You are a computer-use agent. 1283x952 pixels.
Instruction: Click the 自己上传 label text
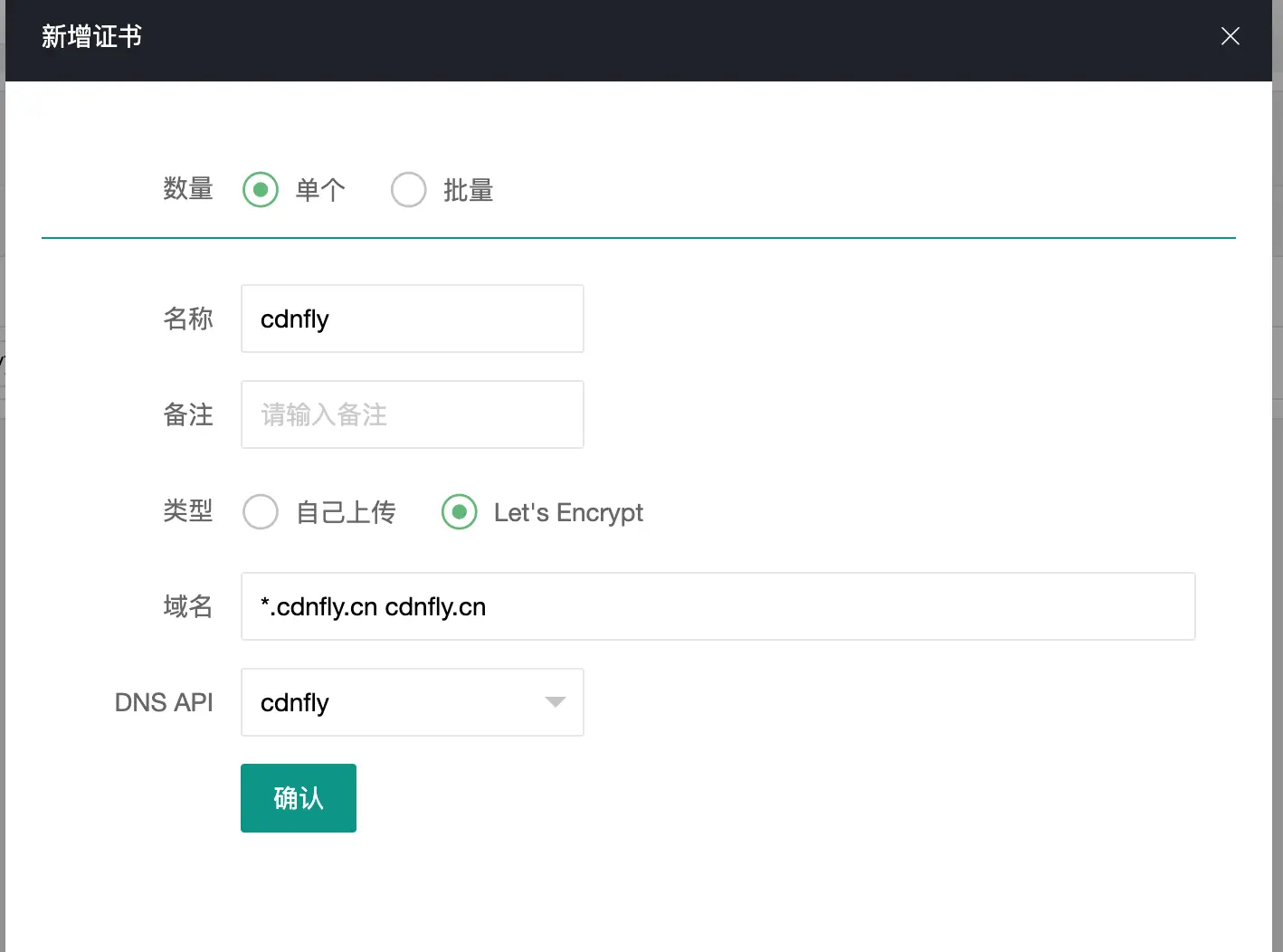click(x=346, y=512)
